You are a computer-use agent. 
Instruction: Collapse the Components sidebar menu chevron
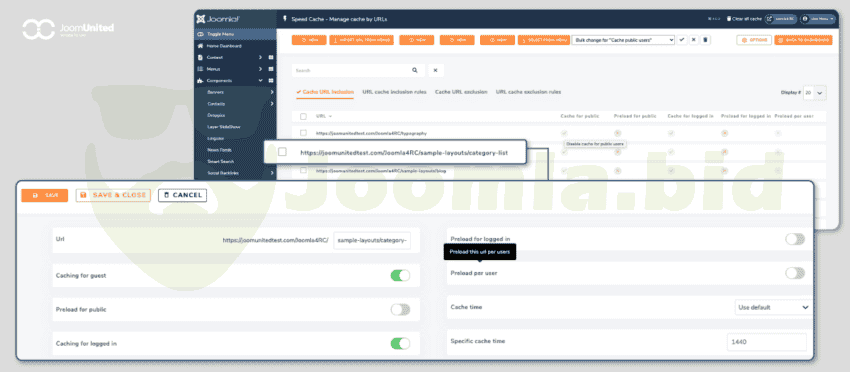(x=260, y=81)
